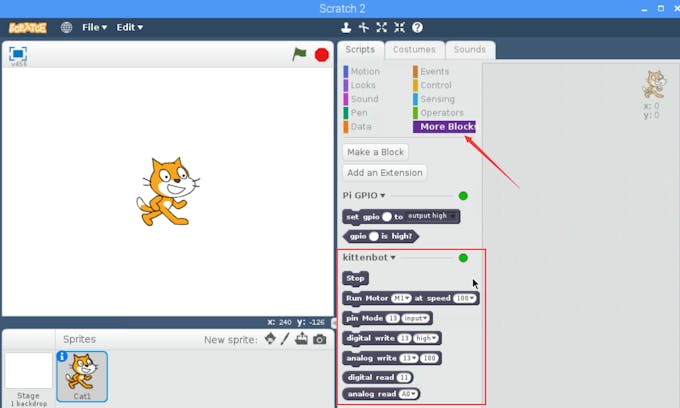Select the Delete scissors tool
The width and height of the screenshot is (680, 408).
[x=364, y=27]
